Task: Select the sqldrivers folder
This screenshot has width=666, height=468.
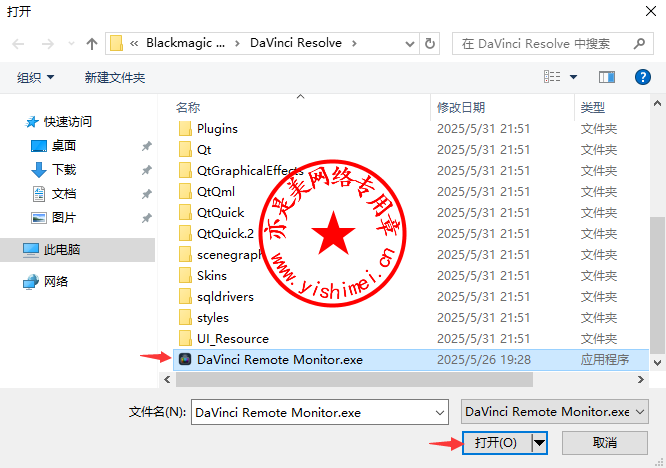Action: pos(225,296)
